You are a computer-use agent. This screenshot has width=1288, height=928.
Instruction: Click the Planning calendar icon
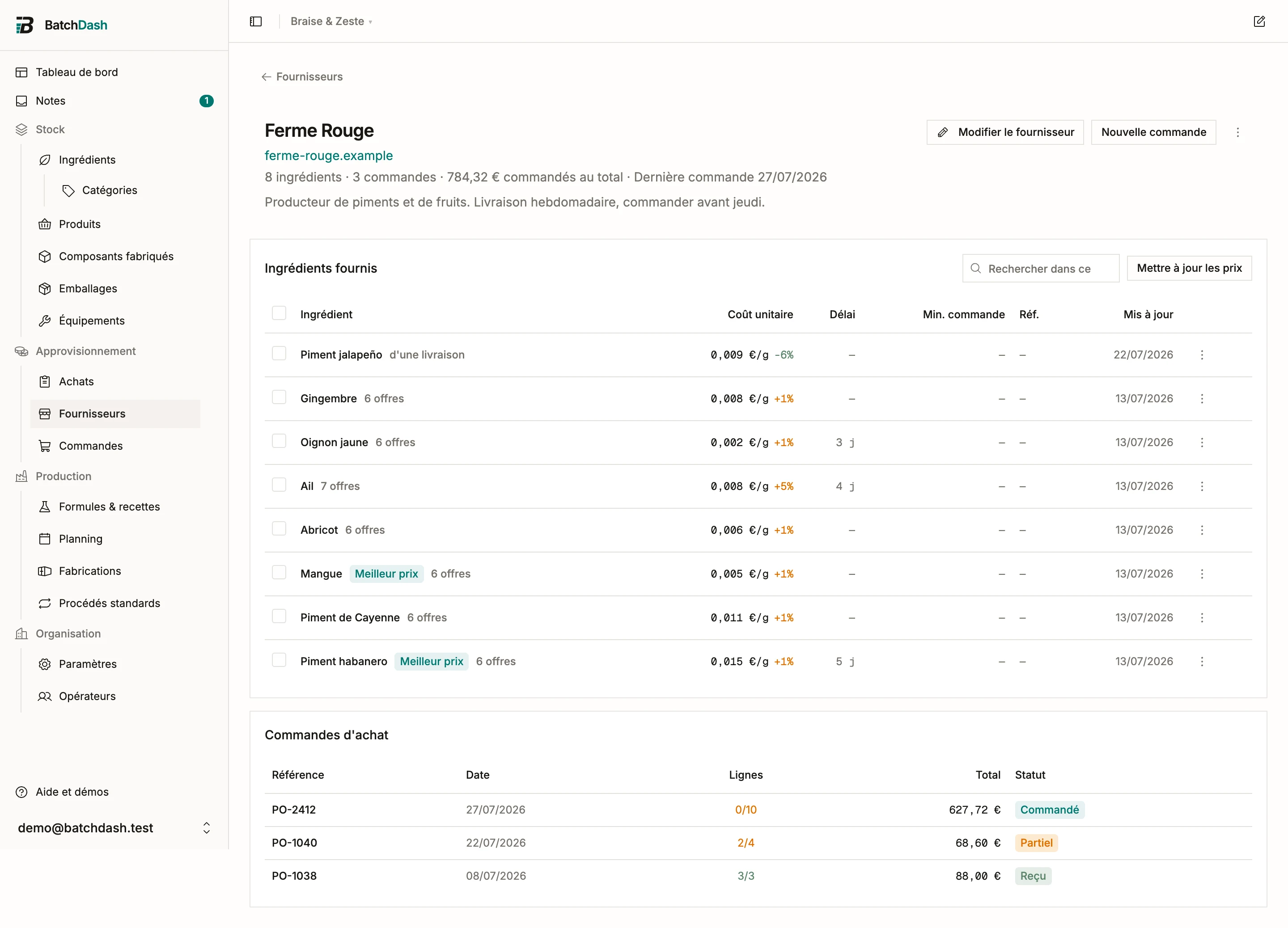tap(45, 539)
